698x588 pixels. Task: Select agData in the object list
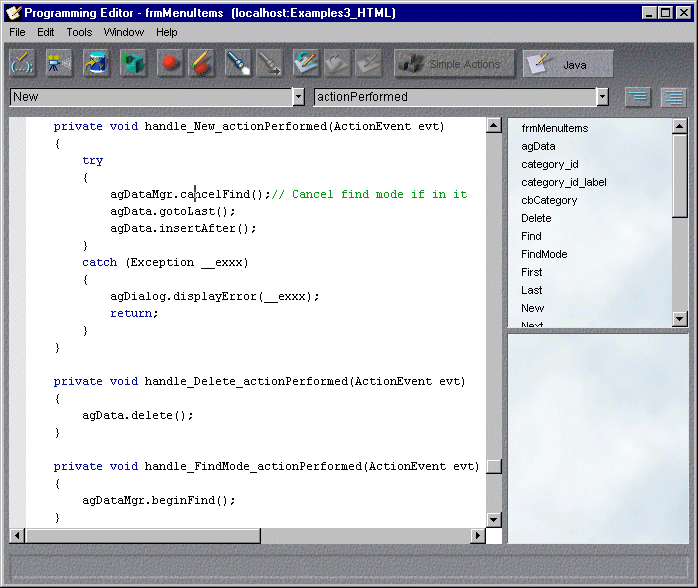[x=538, y=146]
